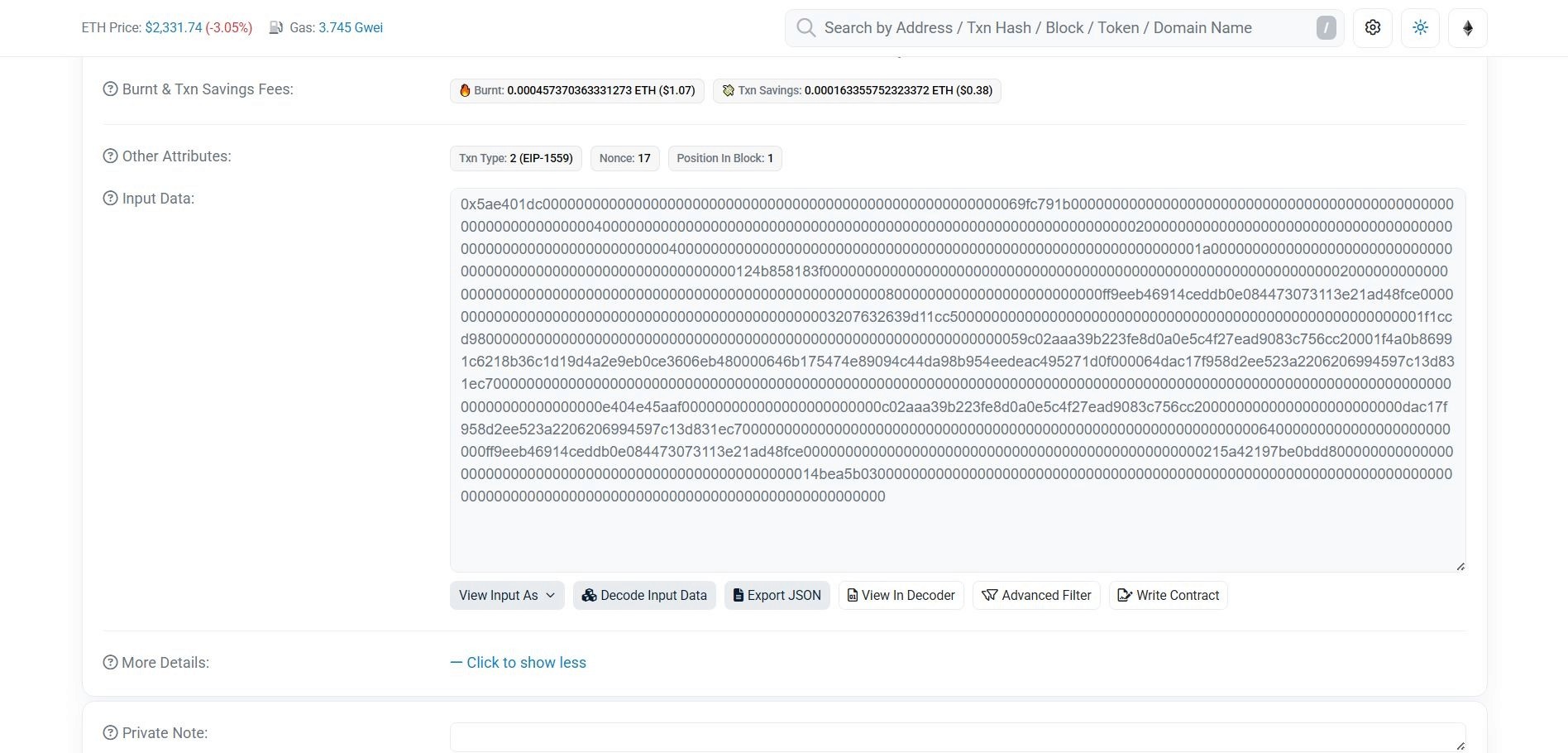Click the slash shortcut badge in search
Screen dimensions: 1568x753
[x=1326, y=27]
